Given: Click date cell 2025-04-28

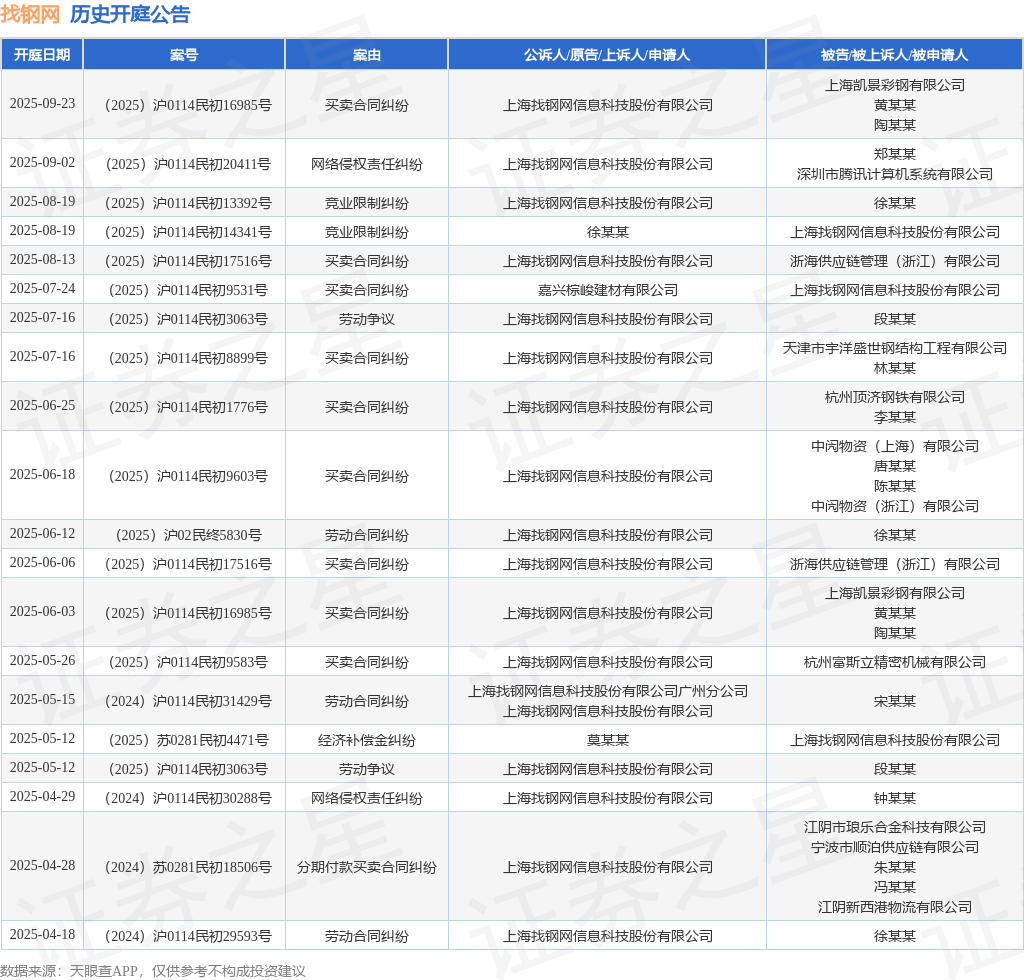Looking at the screenshot, I should point(42,866).
